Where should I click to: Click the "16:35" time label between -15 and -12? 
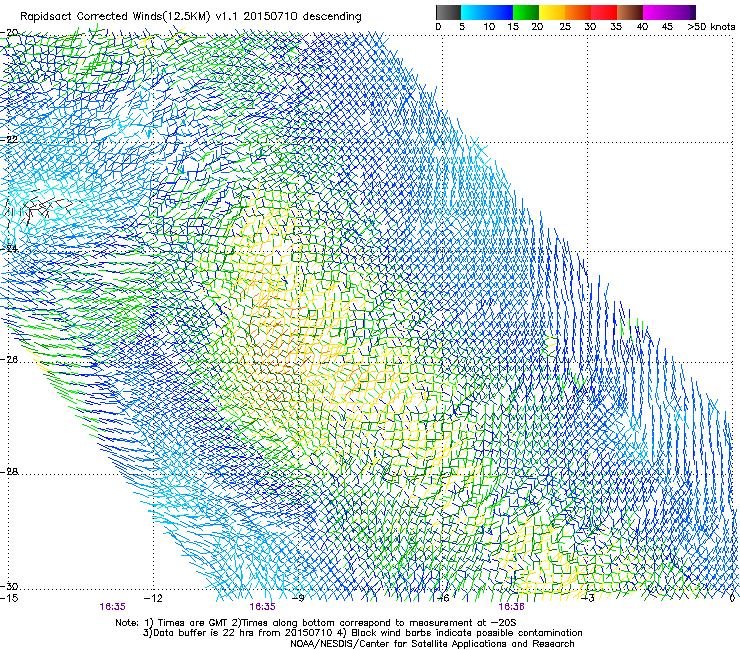pyautogui.click(x=113, y=607)
